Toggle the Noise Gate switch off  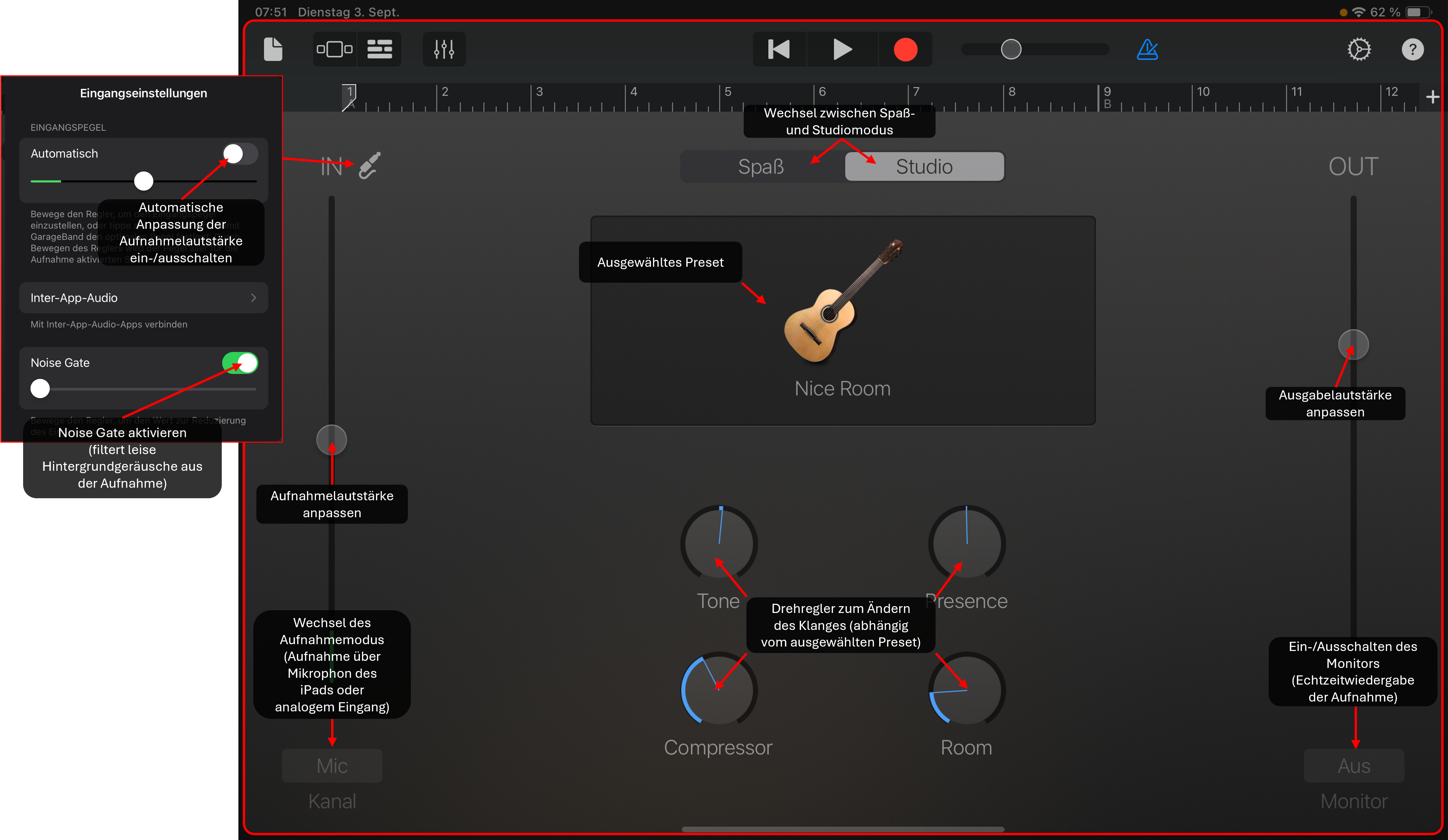(x=240, y=363)
